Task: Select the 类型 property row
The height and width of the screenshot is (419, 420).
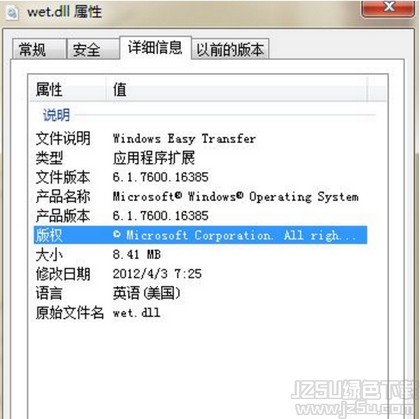Action: tap(200, 158)
